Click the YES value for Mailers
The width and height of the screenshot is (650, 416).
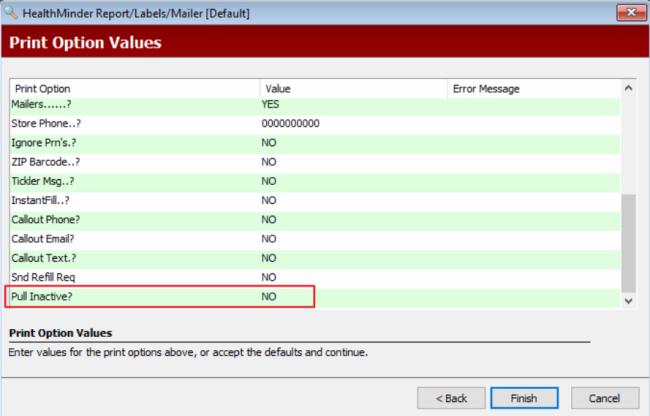point(270,104)
